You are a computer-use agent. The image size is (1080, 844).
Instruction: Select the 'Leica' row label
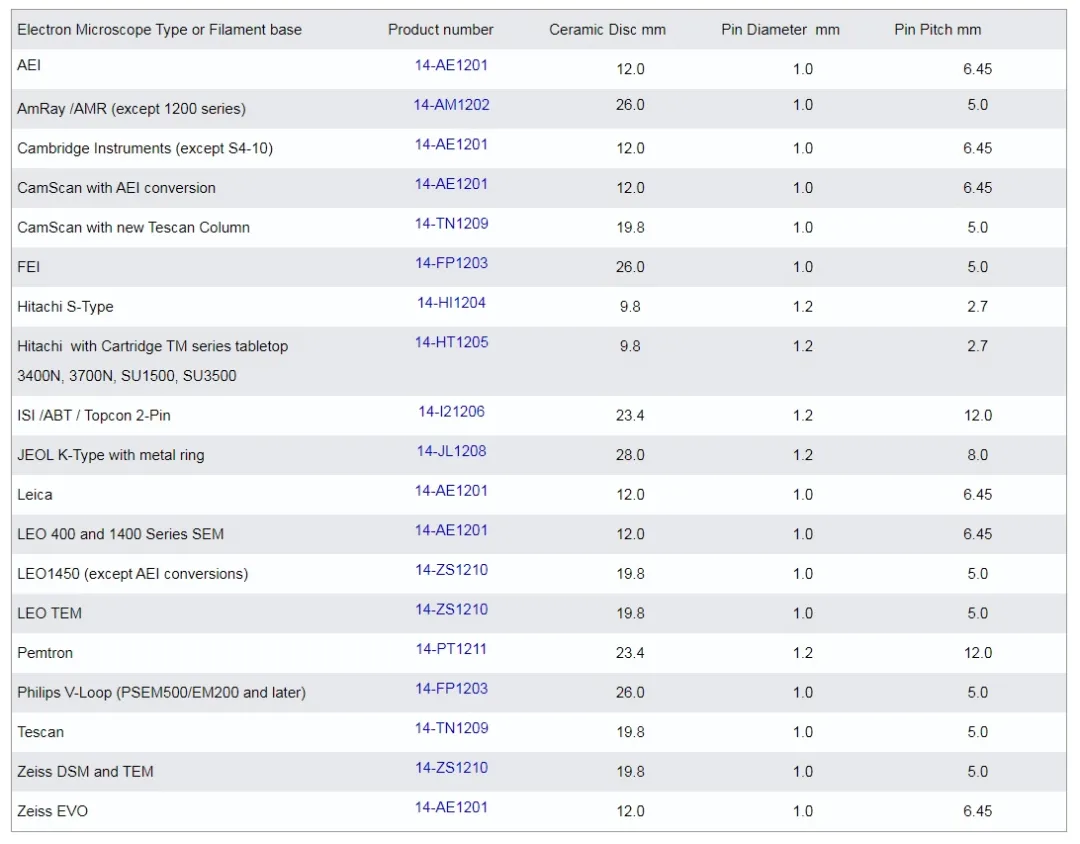pos(34,495)
